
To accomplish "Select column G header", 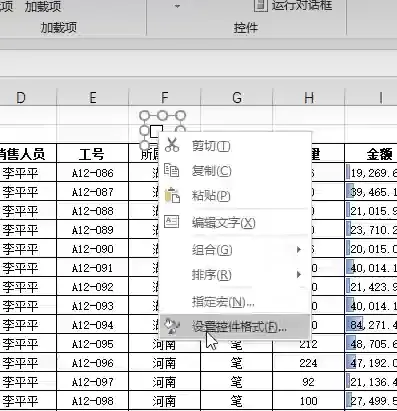I will point(237,98).
